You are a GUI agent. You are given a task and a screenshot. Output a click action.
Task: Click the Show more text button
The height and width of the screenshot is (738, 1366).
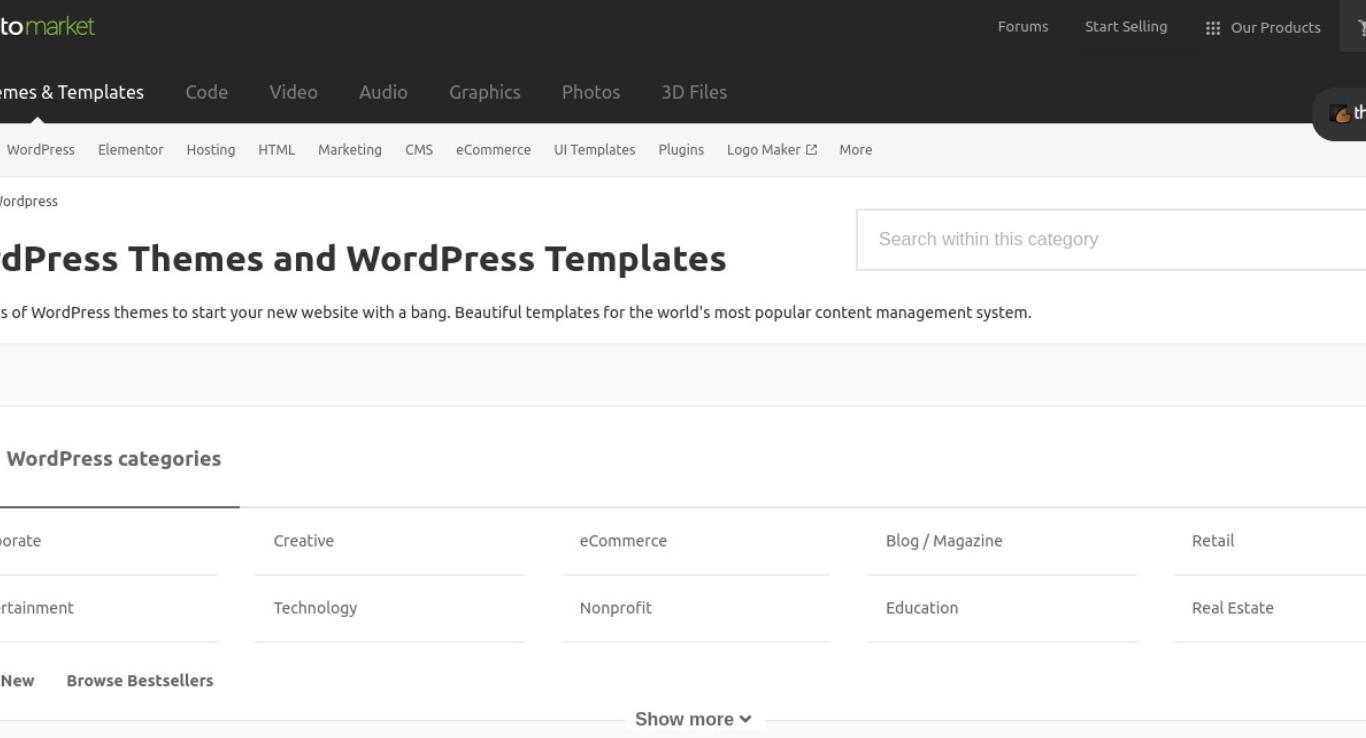click(684, 719)
